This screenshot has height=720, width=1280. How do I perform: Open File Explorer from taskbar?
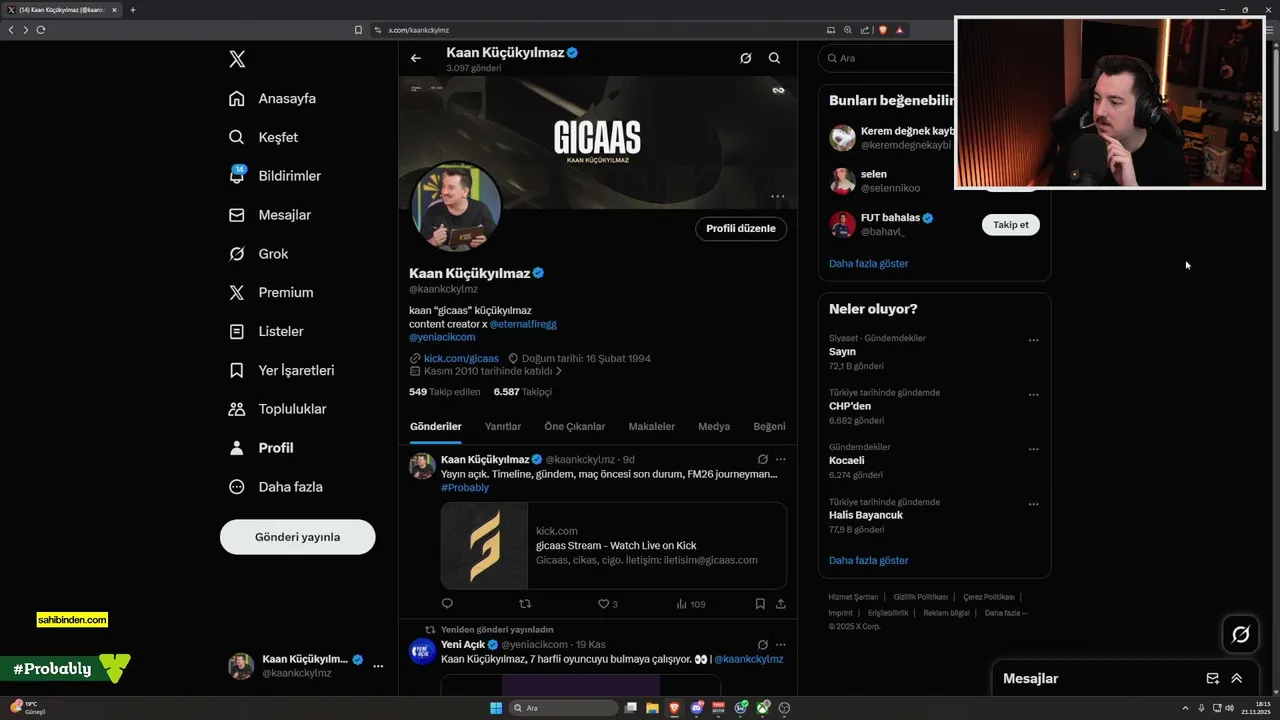(652, 708)
